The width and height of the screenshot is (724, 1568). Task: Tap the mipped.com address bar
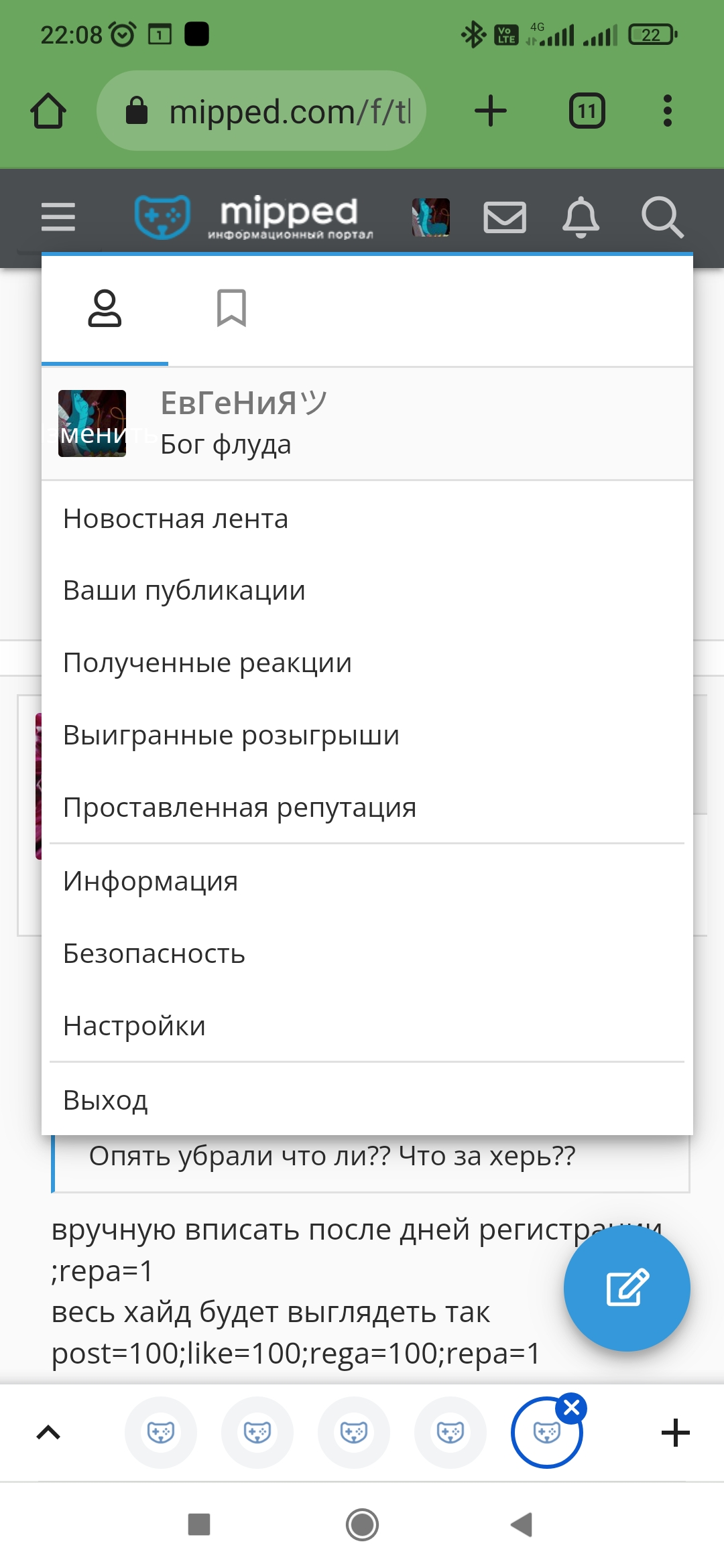tap(261, 111)
